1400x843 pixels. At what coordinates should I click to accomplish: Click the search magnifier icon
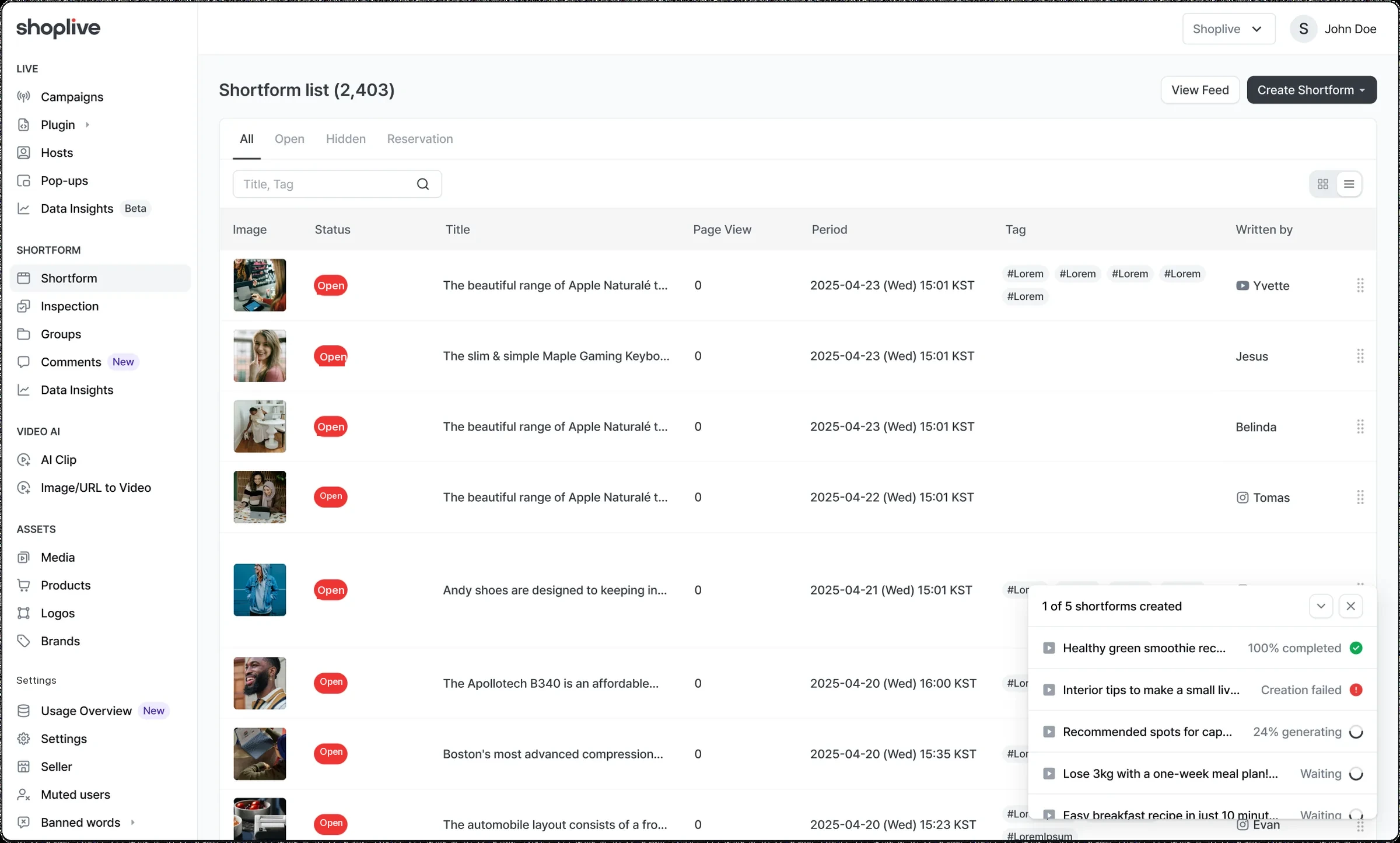coord(423,184)
